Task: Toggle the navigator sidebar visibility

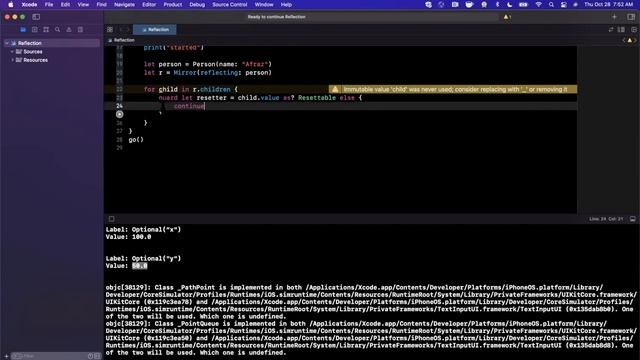Action: coord(36,17)
